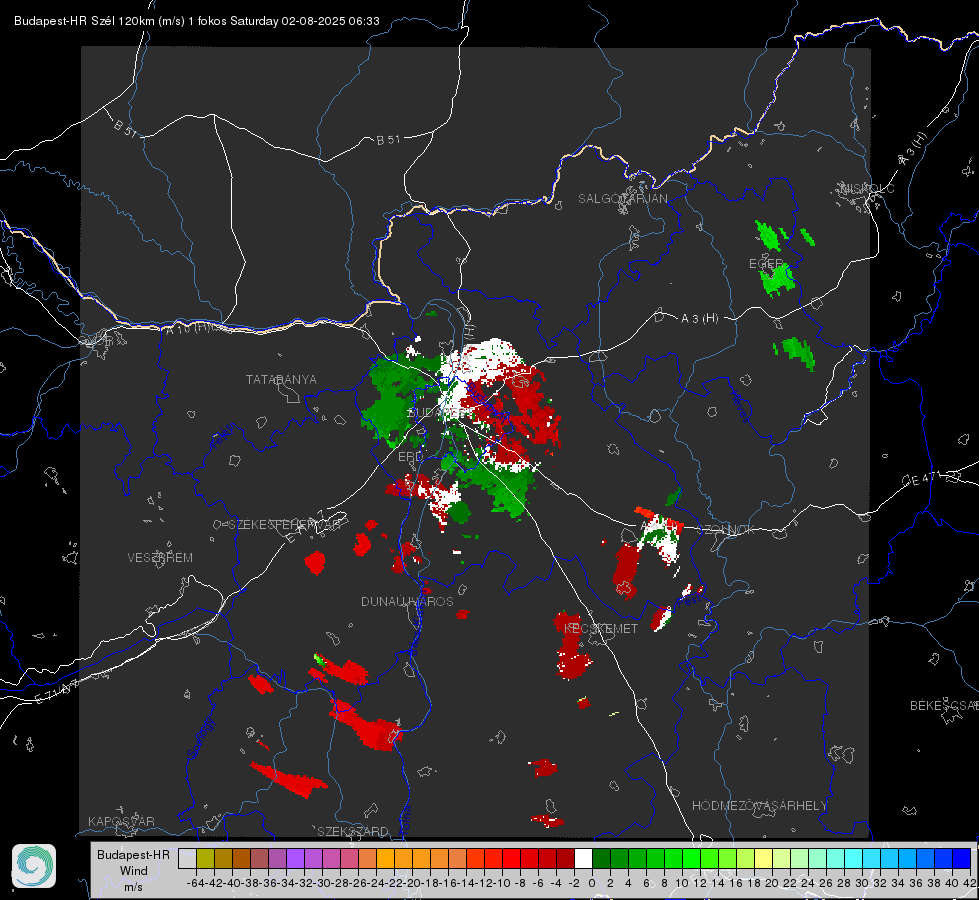Pick the deep blue swatch above 42

click(x=962, y=858)
